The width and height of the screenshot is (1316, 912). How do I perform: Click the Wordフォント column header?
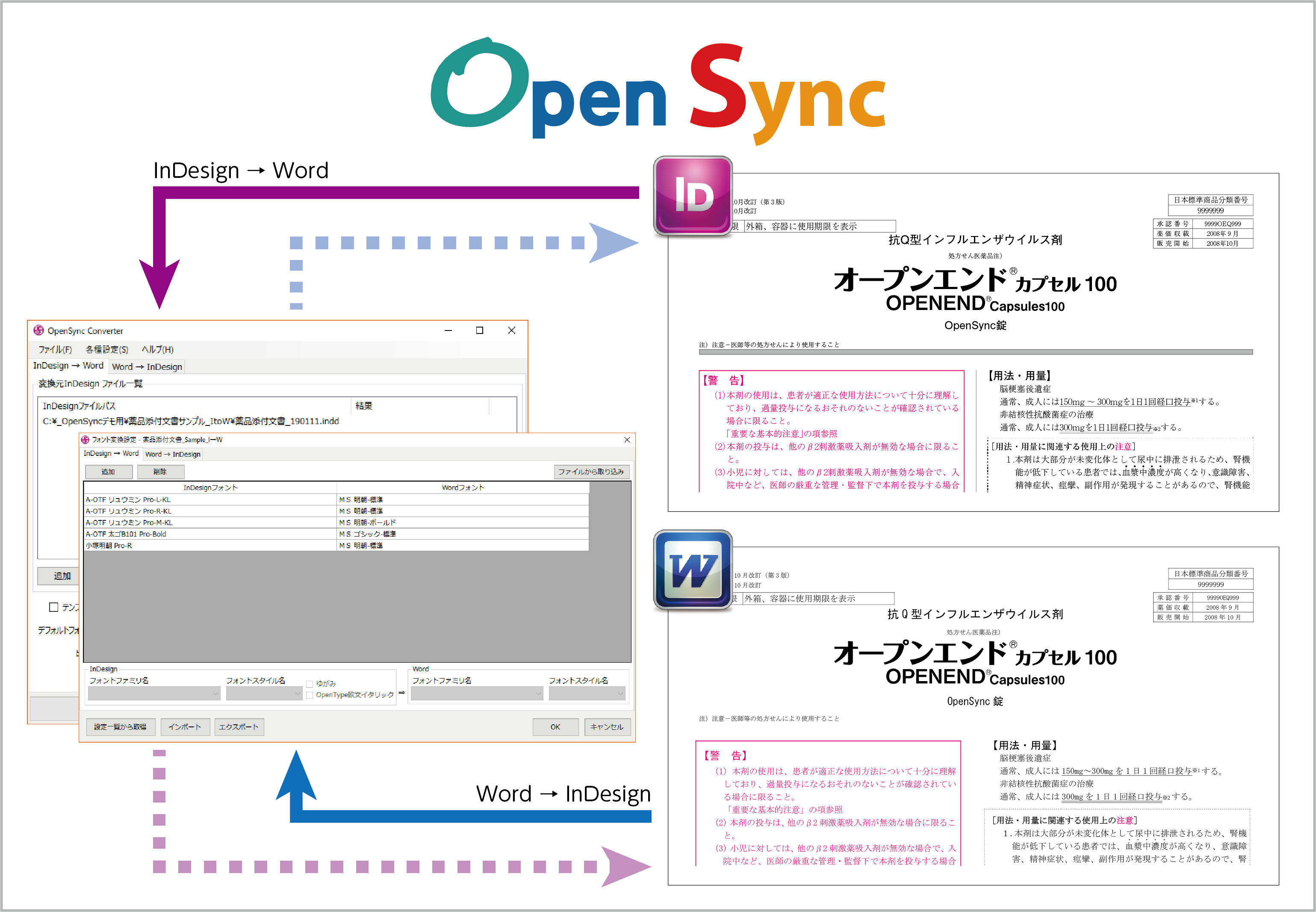tap(463, 487)
